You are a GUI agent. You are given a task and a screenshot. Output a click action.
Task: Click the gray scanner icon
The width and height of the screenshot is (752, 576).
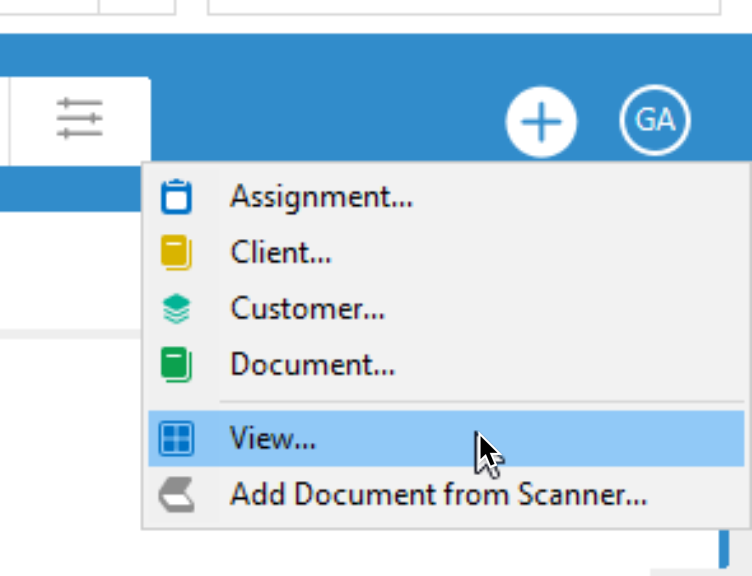click(x=176, y=494)
